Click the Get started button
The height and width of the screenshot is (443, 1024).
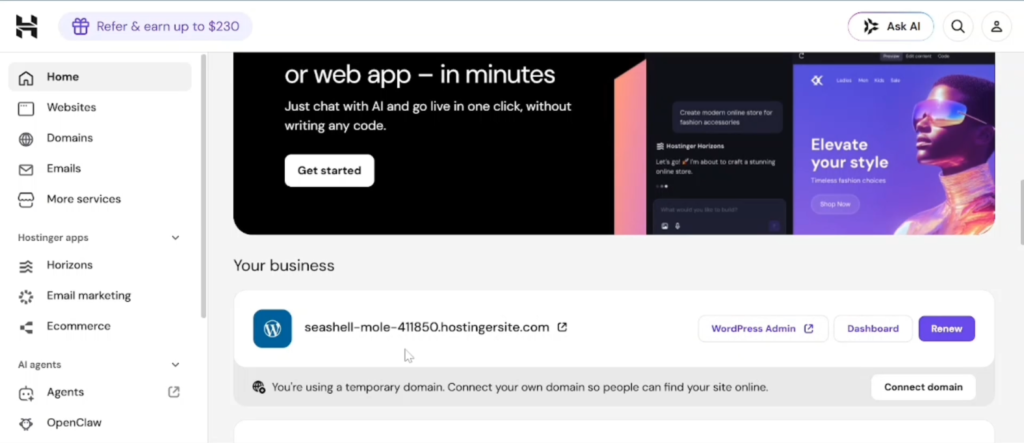coord(329,171)
